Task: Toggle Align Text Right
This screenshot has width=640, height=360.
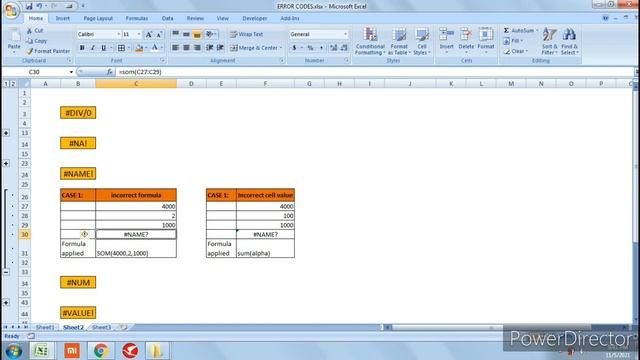Action: tap(197, 48)
